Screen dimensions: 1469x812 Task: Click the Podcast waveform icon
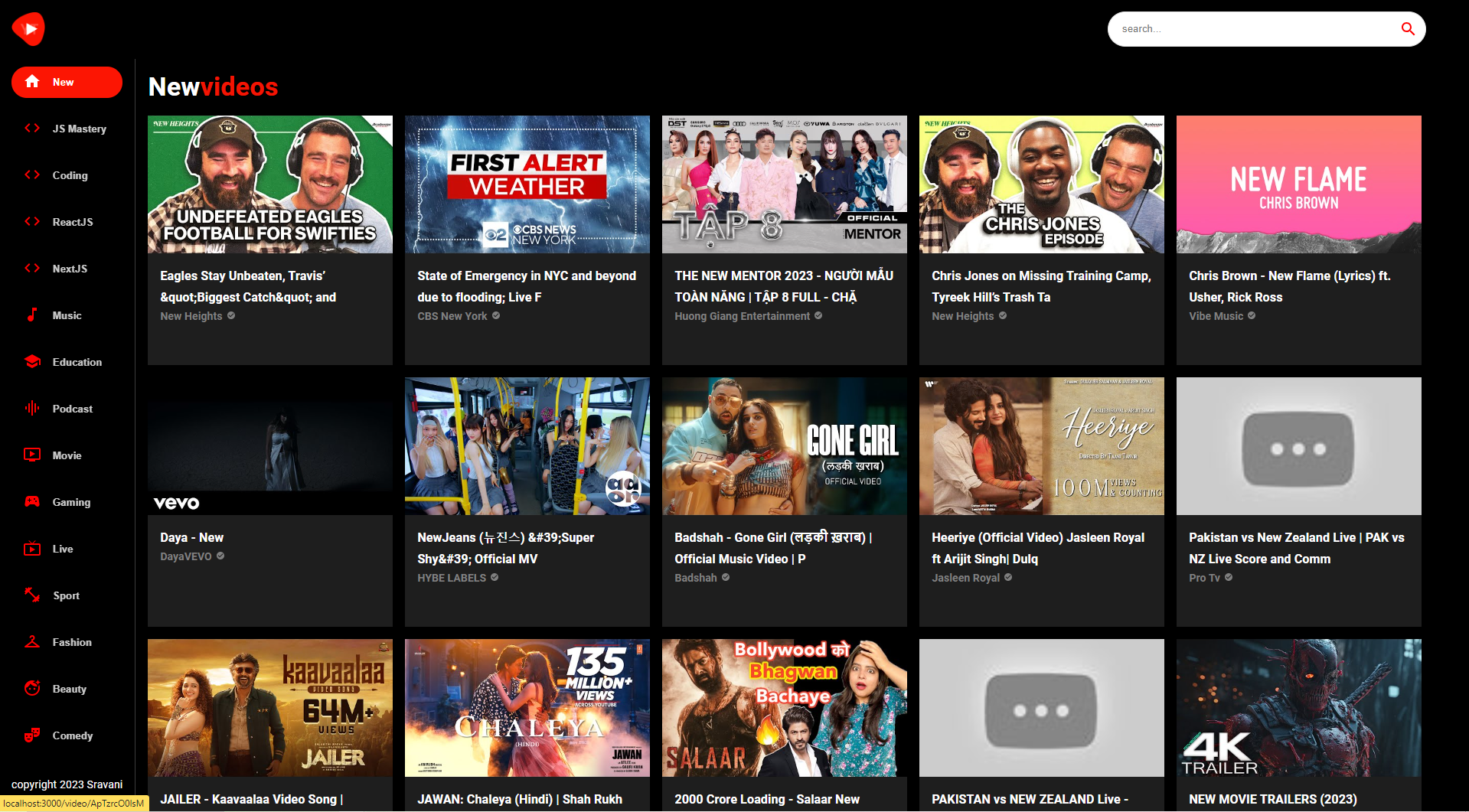click(x=32, y=408)
